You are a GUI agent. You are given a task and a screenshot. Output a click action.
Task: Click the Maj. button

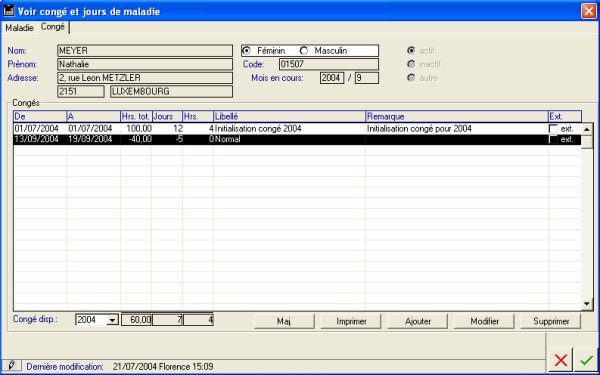coord(284,321)
